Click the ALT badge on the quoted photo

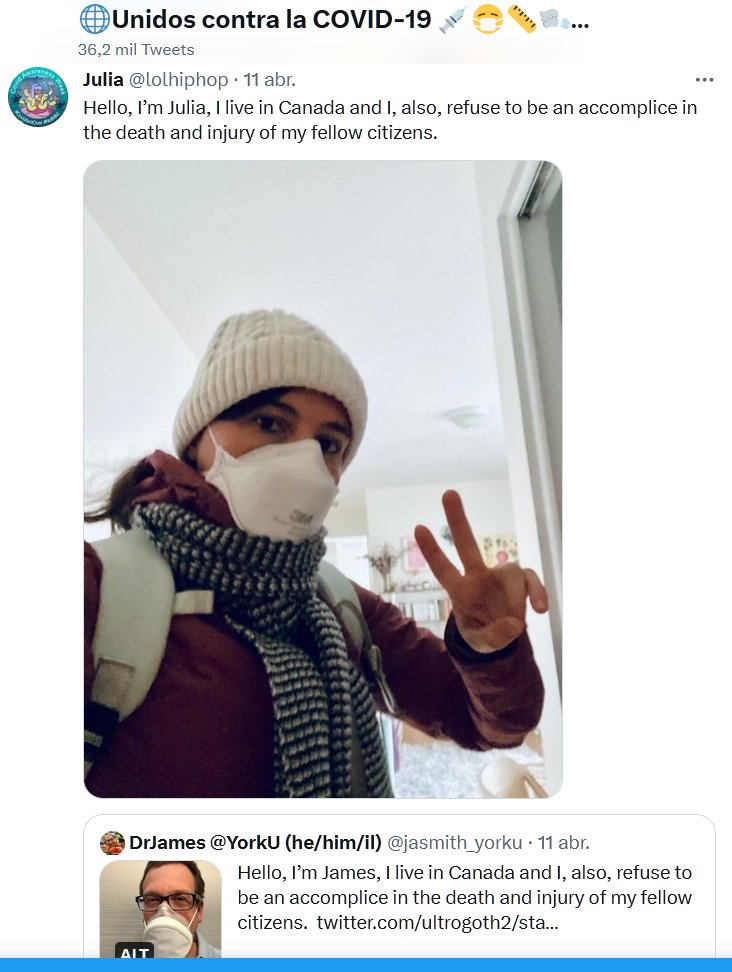click(x=134, y=951)
